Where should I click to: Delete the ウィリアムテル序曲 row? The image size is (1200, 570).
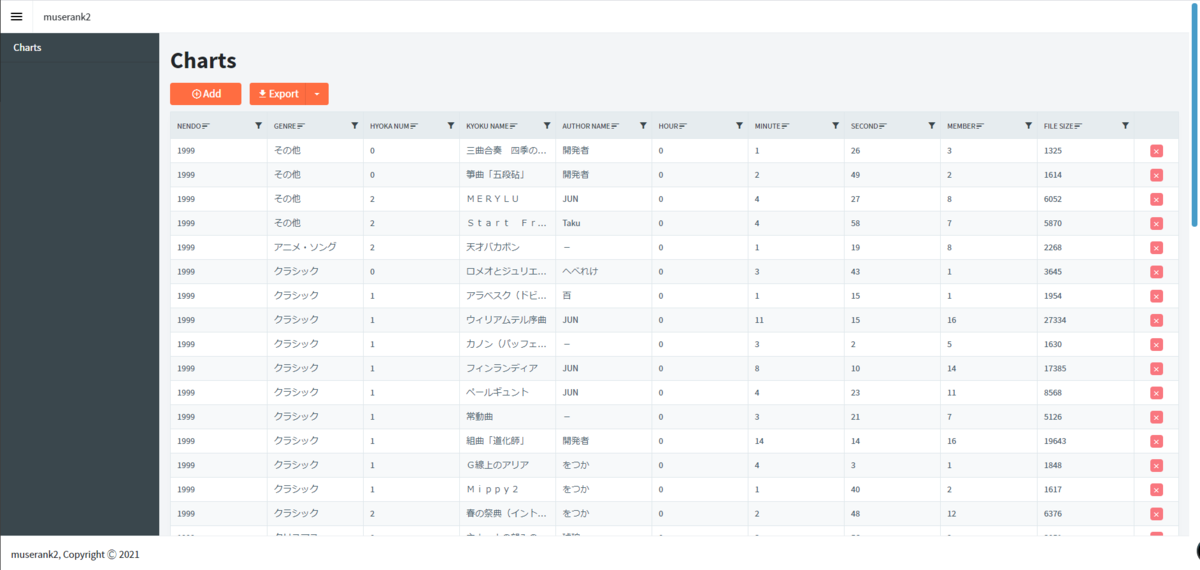click(x=1156, y=320)
